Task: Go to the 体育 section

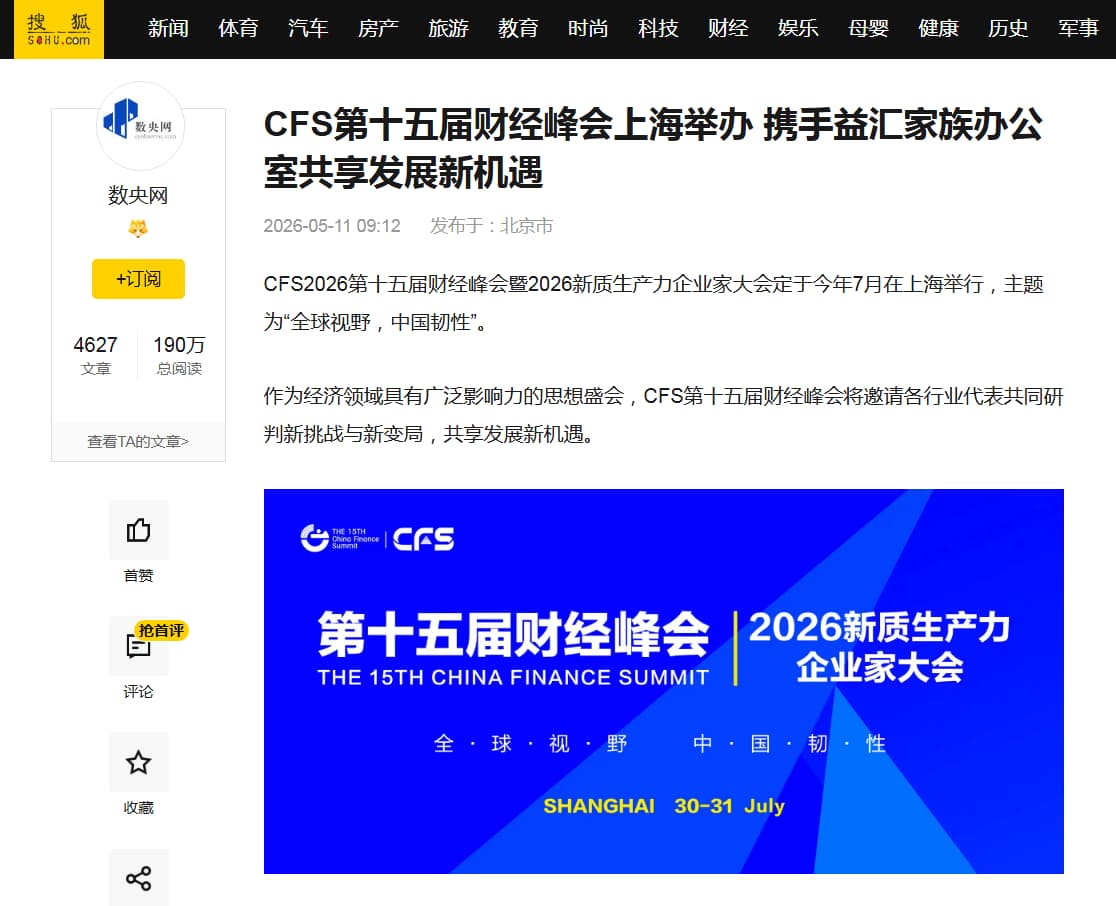Action: [238, 28]
